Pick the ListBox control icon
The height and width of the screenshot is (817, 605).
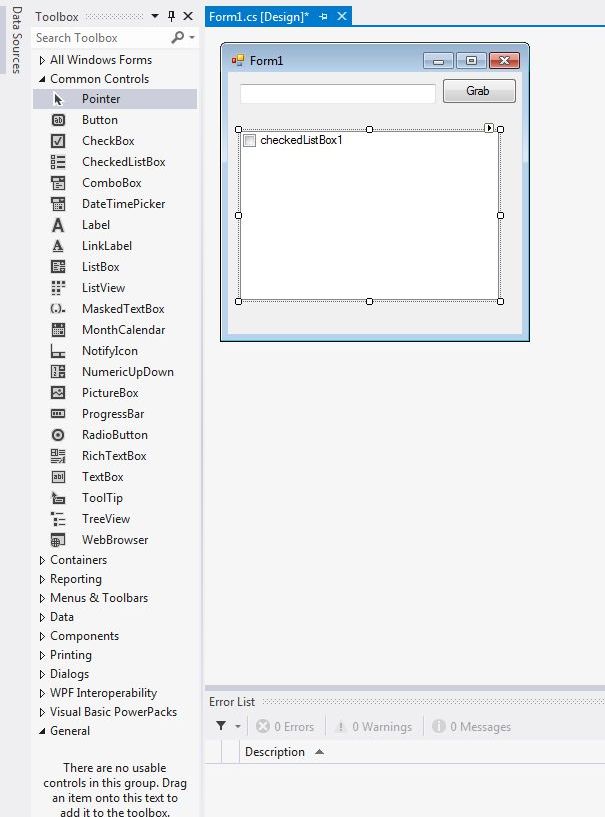point(58,267)
